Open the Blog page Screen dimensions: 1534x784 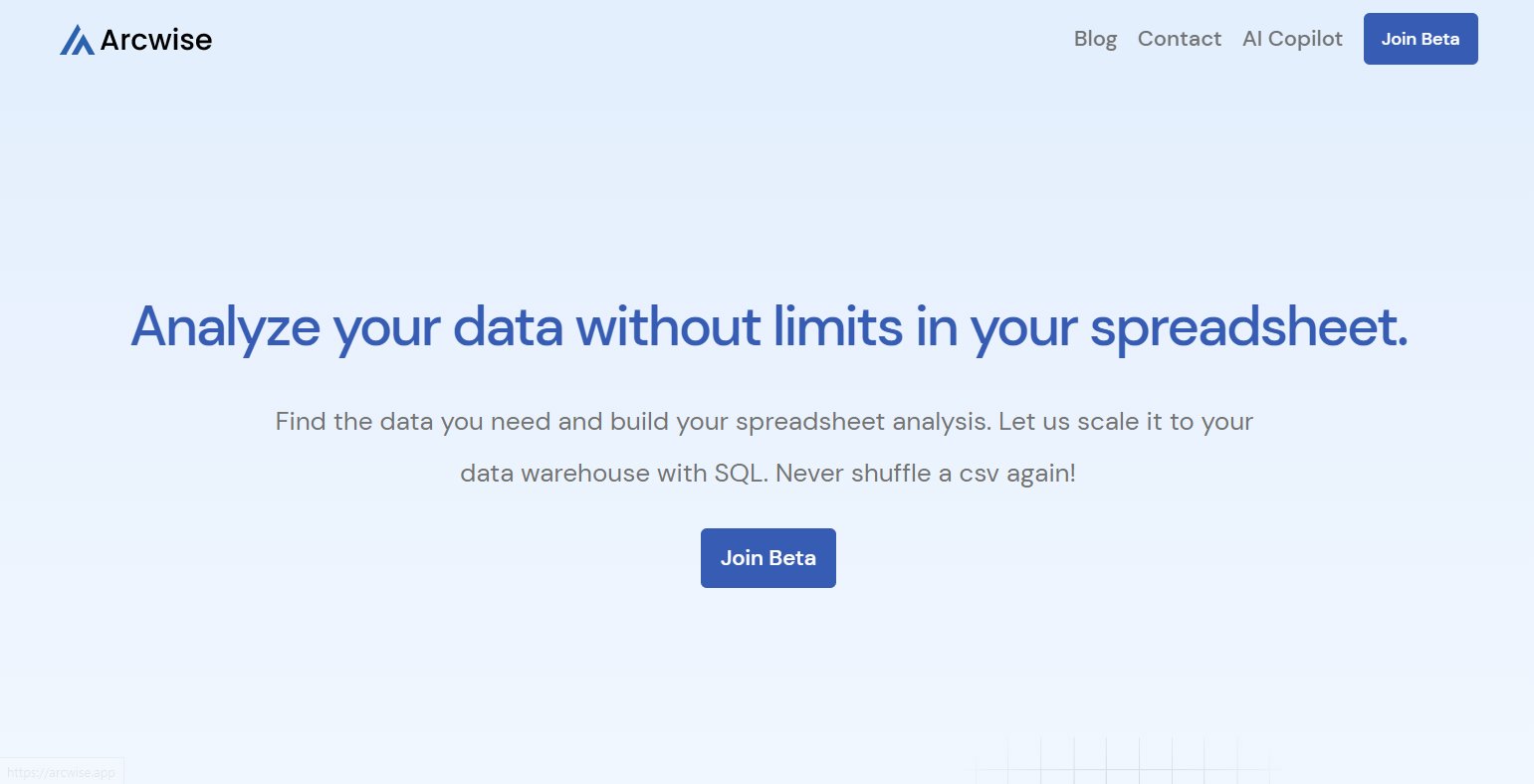tap(1095, 39)
